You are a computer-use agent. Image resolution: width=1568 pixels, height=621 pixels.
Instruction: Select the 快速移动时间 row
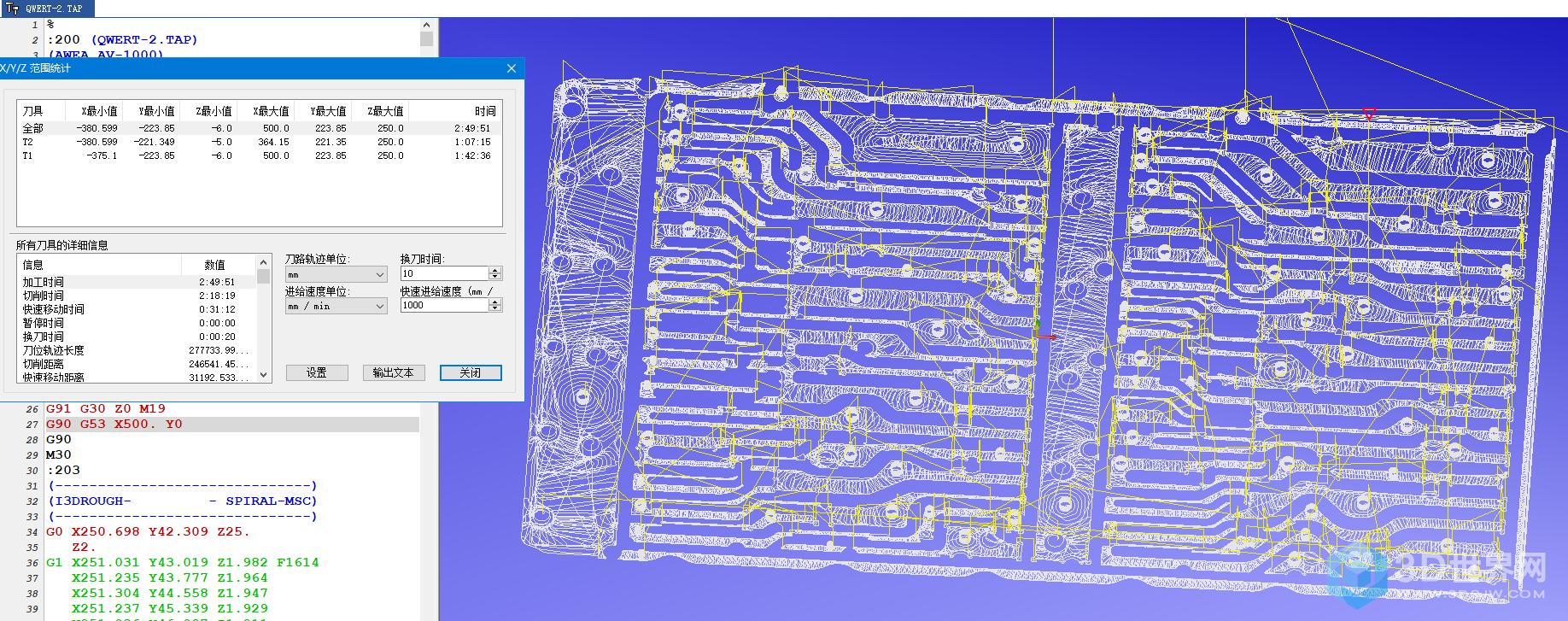click(137, 309)
